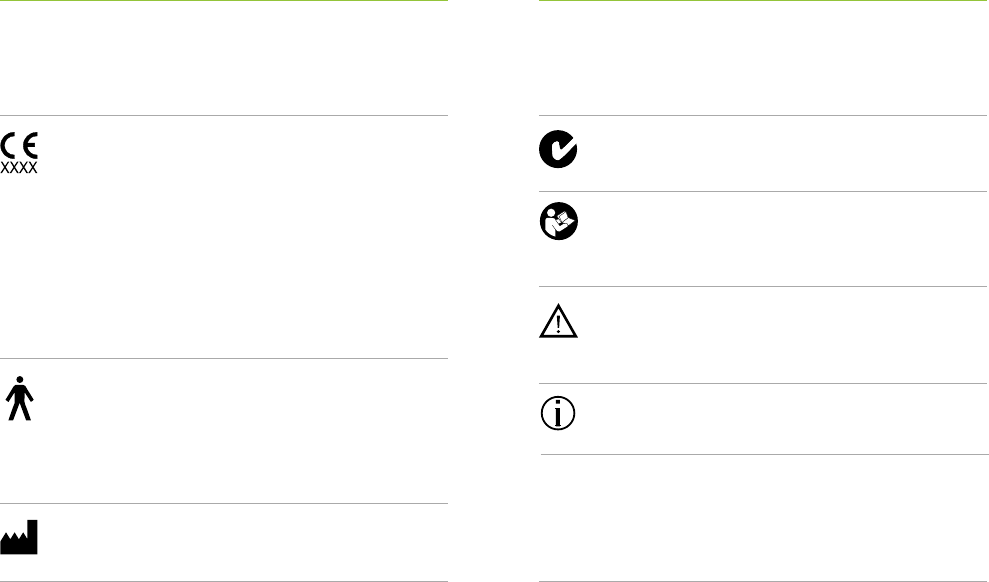Select the manufacturer factory symbol
The height and width of the screenshot is (582, 989).
(x=19, y=537)
